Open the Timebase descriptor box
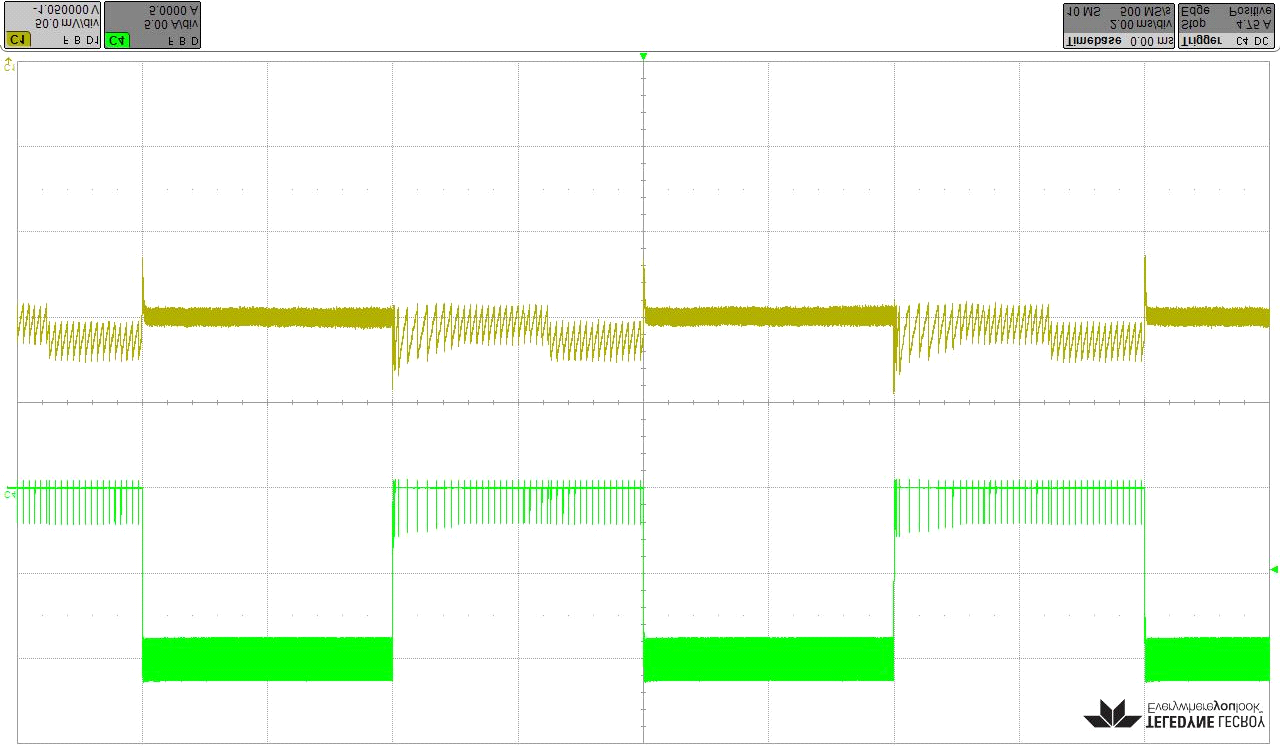Image resolution: width=1280 pixels, height=747 pixels. 1118,25
